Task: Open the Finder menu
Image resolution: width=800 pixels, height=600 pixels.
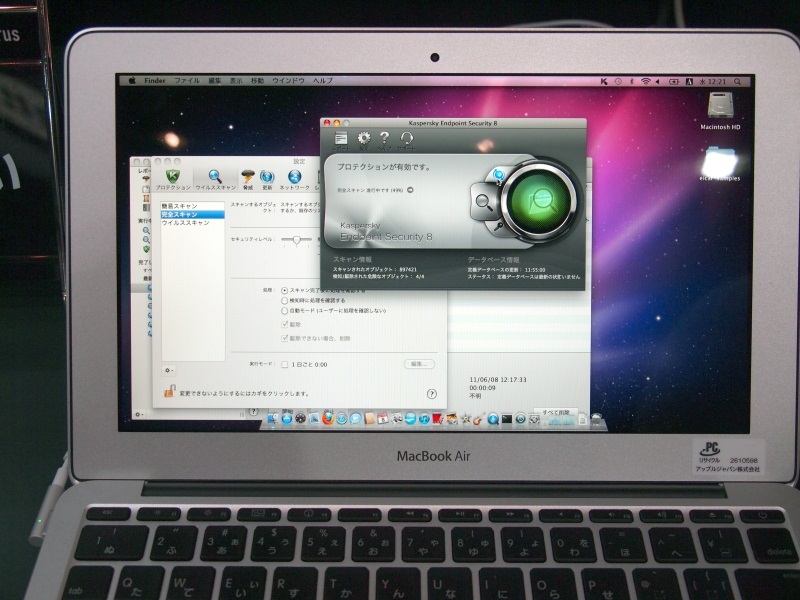Action: click(x=155, y=81)
